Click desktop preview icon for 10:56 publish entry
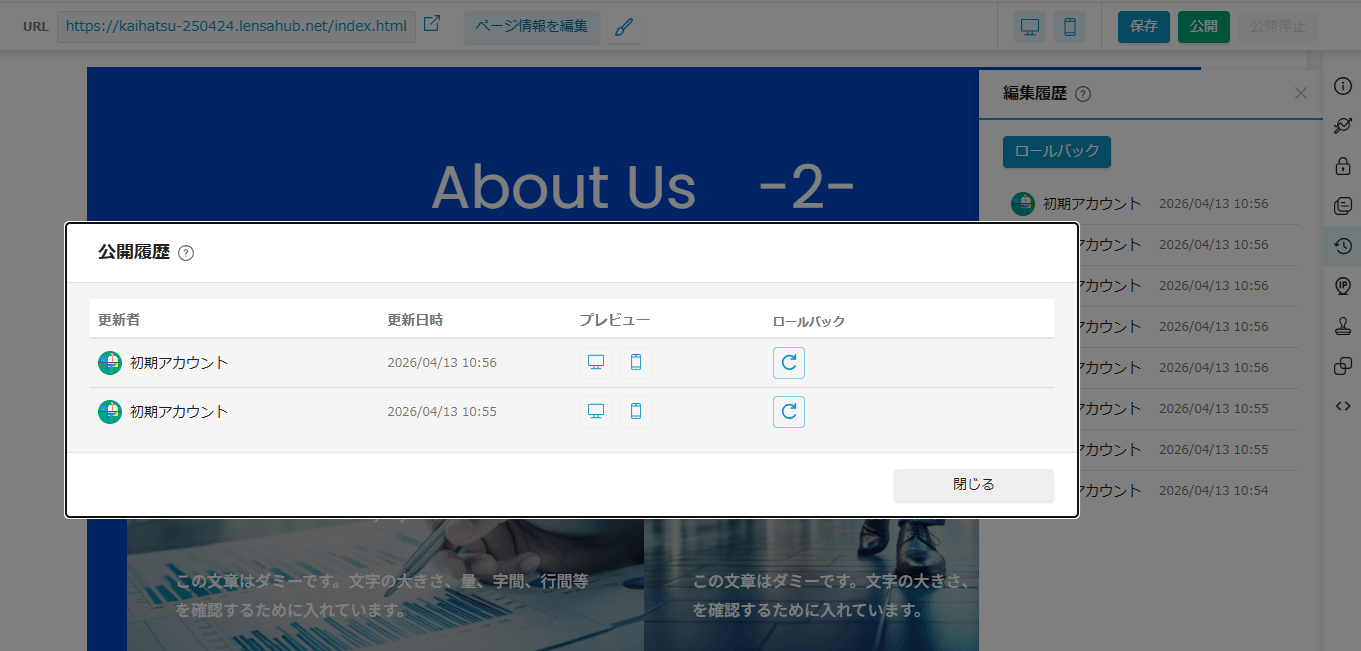 coord(596,362)
